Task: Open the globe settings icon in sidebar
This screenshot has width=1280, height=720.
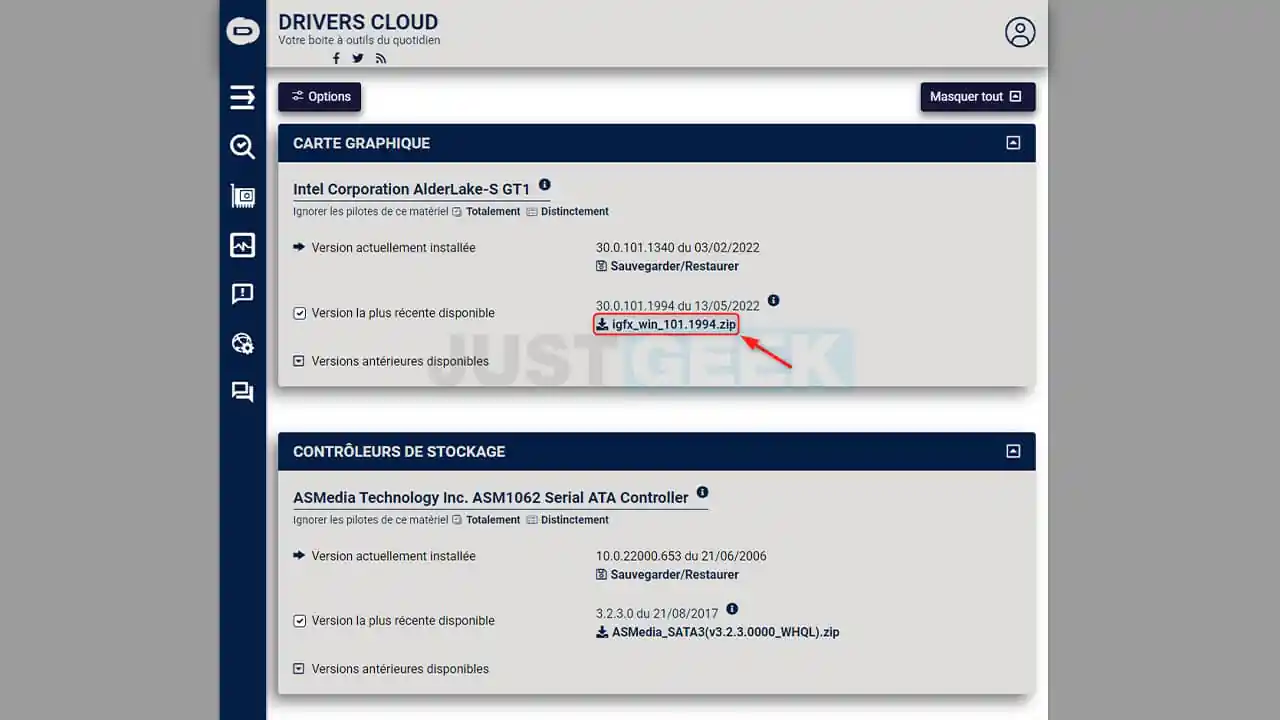Action: tap(242, 343)
